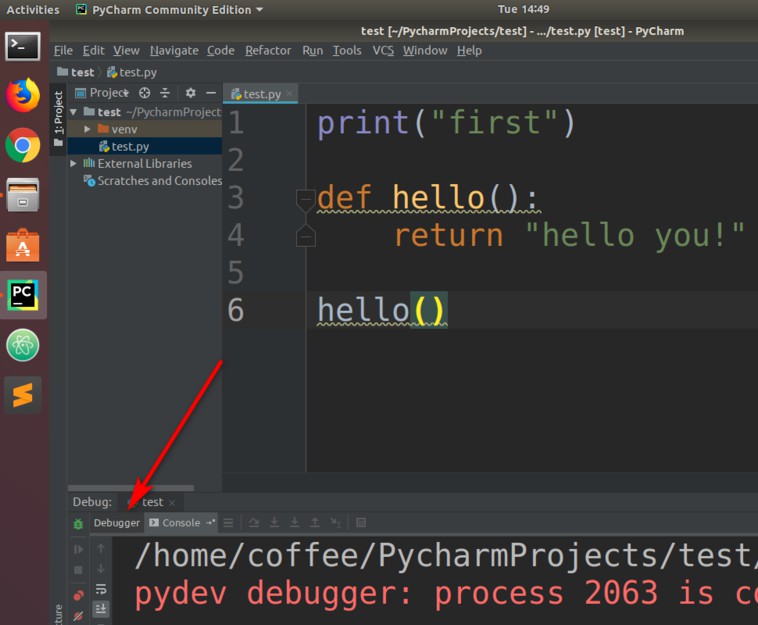
Task: Open Files manager from dock
Action: pos(23,195)
